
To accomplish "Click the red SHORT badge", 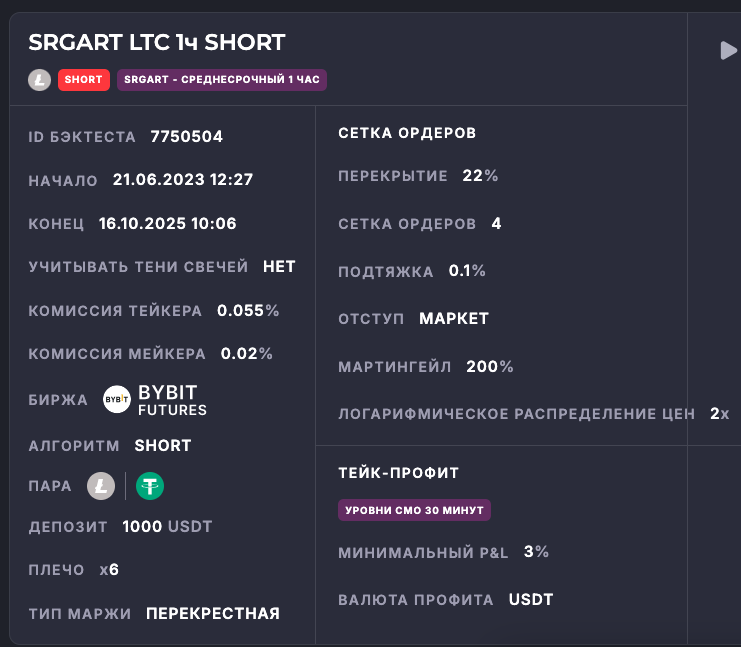I will [x=84, y=80].
